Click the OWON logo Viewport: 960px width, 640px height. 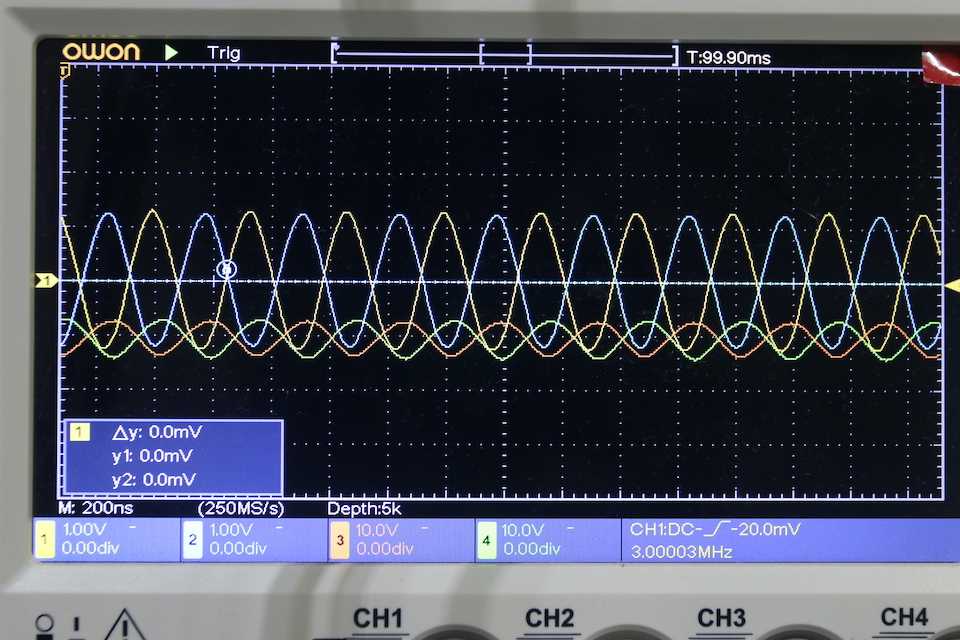coord(101,51)
